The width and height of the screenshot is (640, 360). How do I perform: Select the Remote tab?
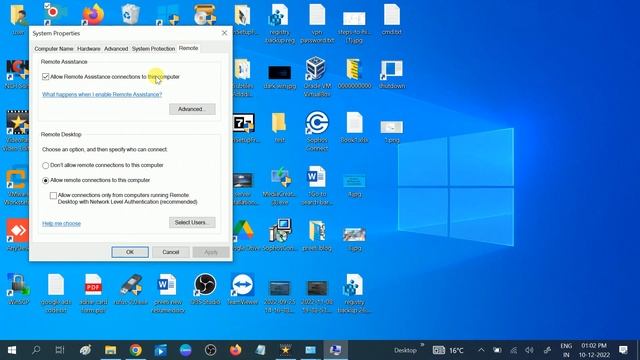pos(189,48)
